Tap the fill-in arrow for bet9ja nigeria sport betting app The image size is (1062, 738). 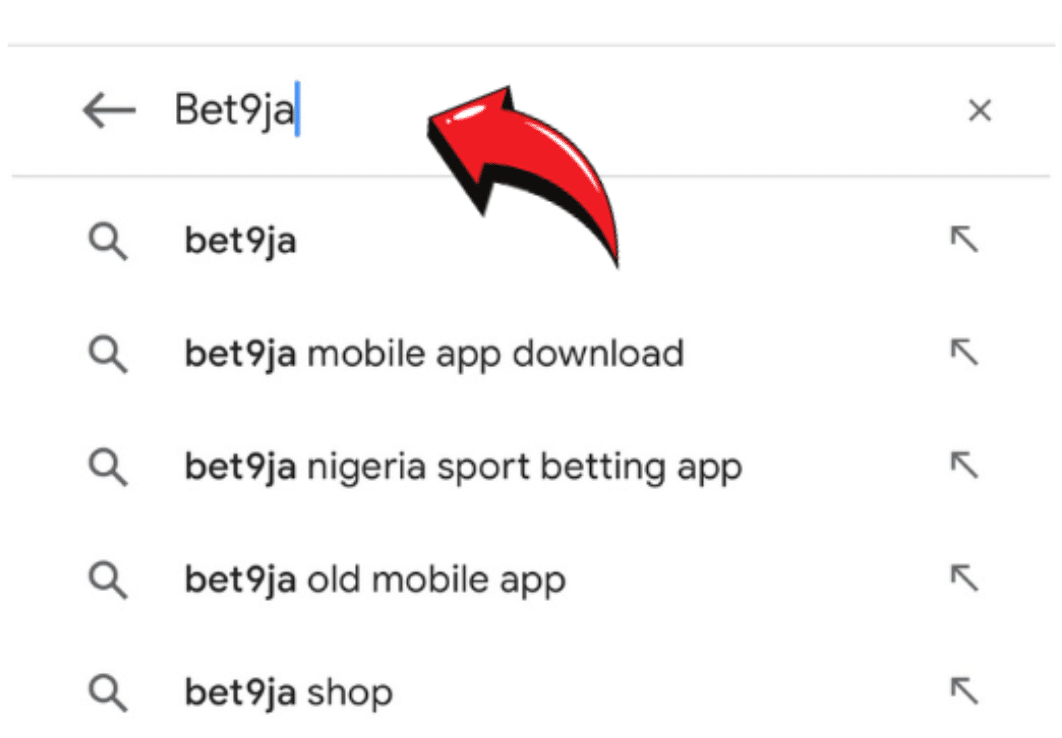(x=966, y=466)
